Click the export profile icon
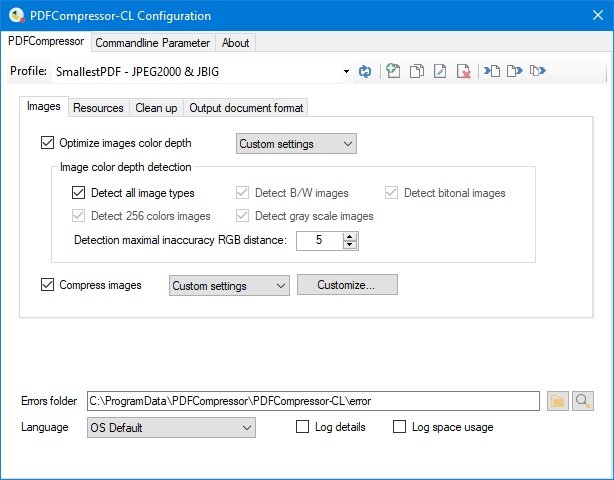This screenshot has height=480, width=614. point(515,71)
